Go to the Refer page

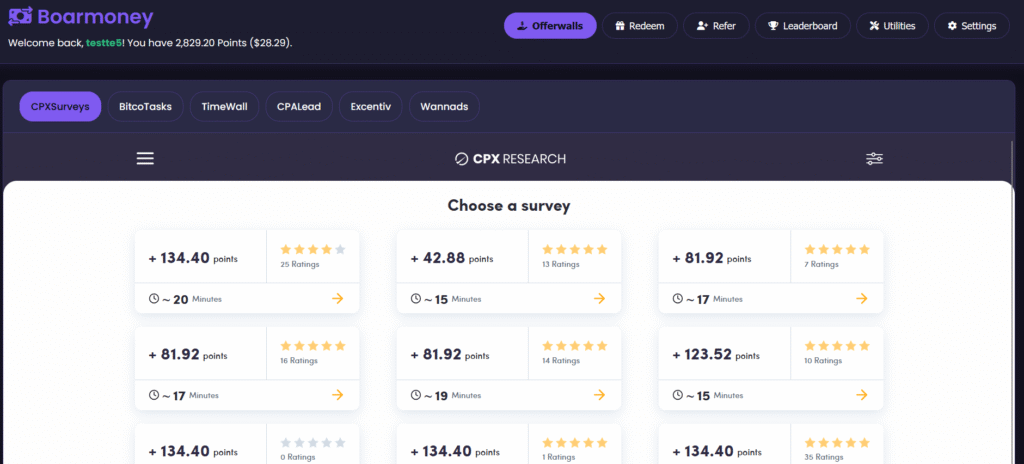(716, 26)
